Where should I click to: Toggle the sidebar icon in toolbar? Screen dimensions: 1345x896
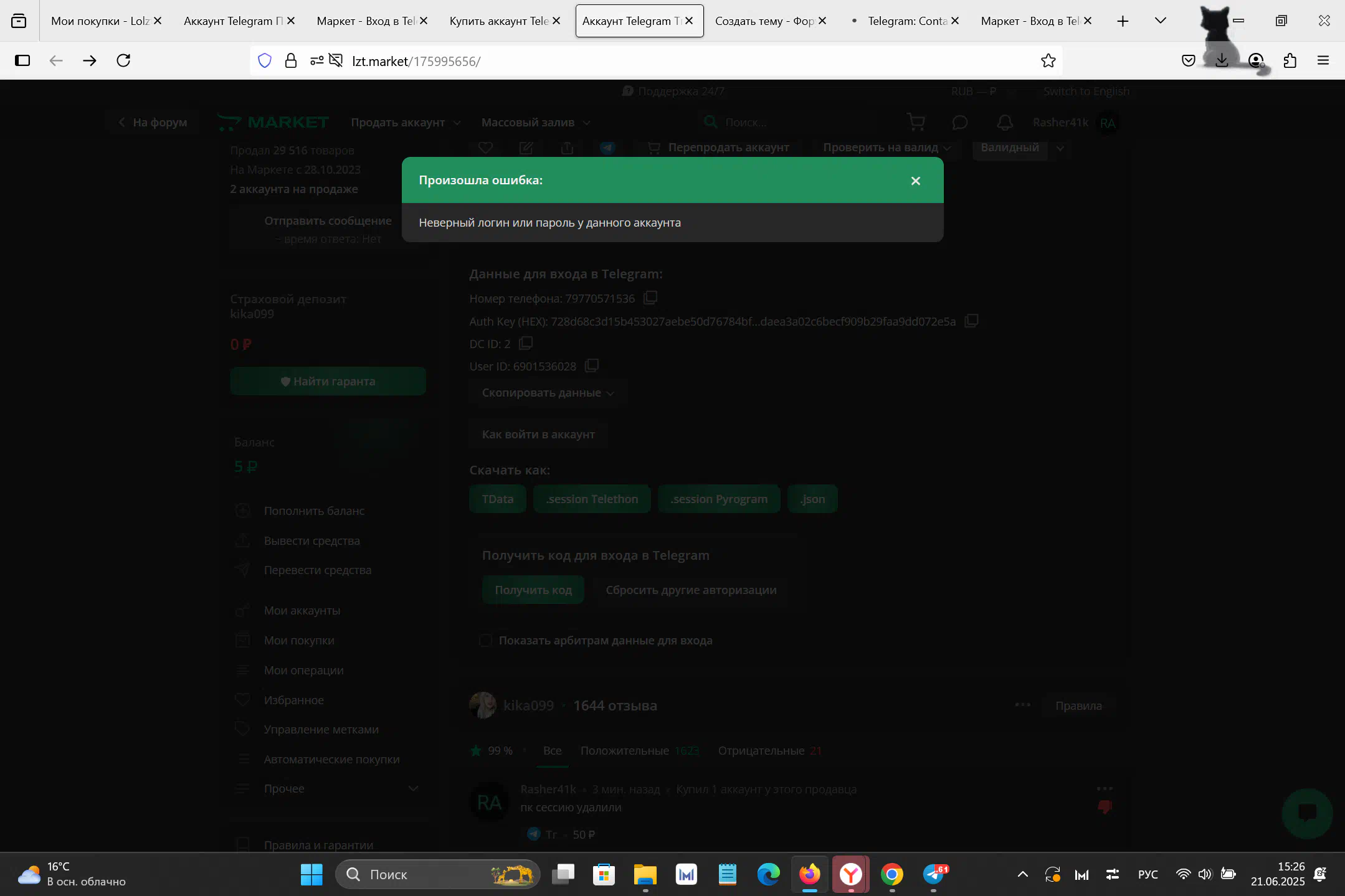(22, 60)
